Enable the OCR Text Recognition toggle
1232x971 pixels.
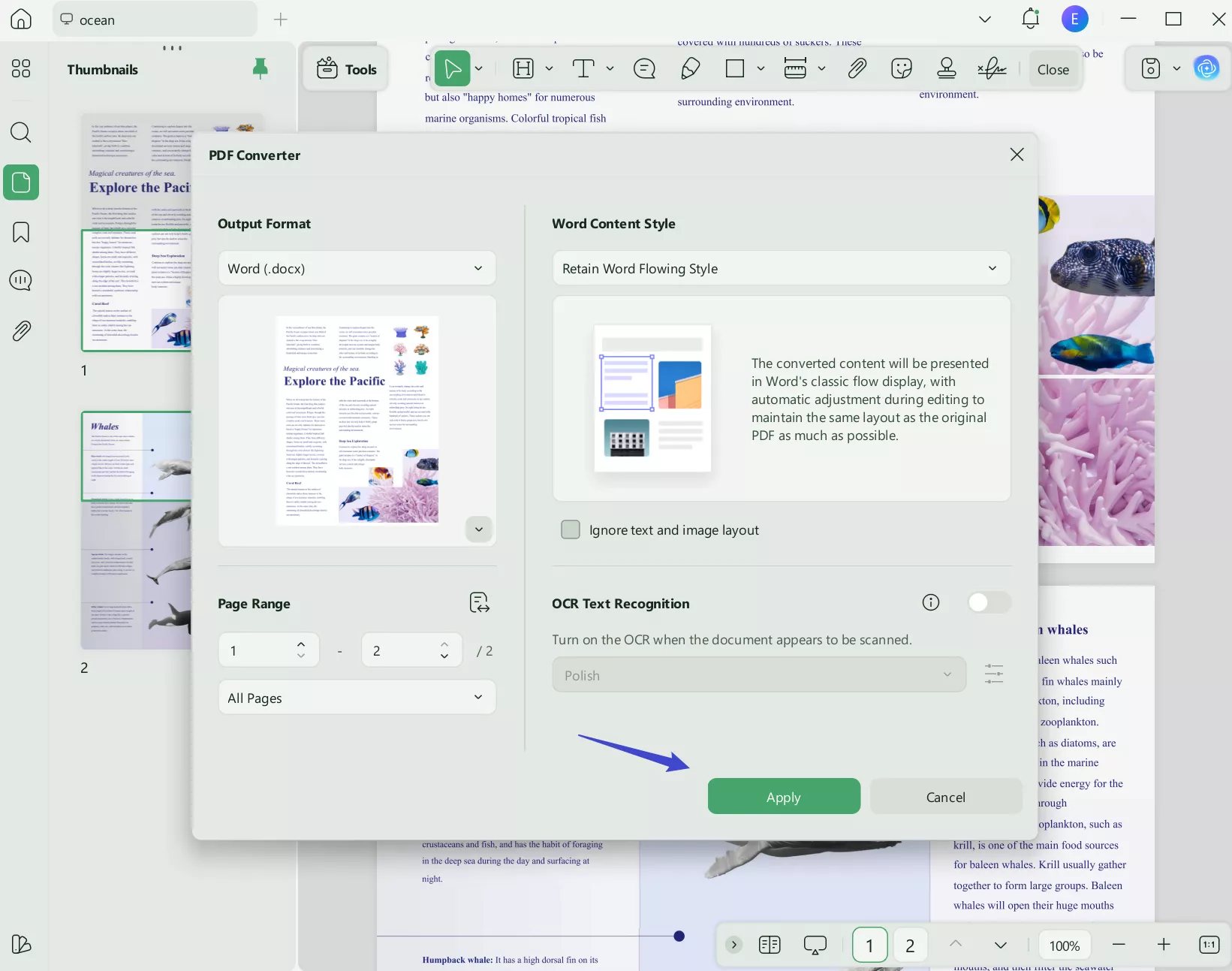pyautogui.click(x=989, y=602)
